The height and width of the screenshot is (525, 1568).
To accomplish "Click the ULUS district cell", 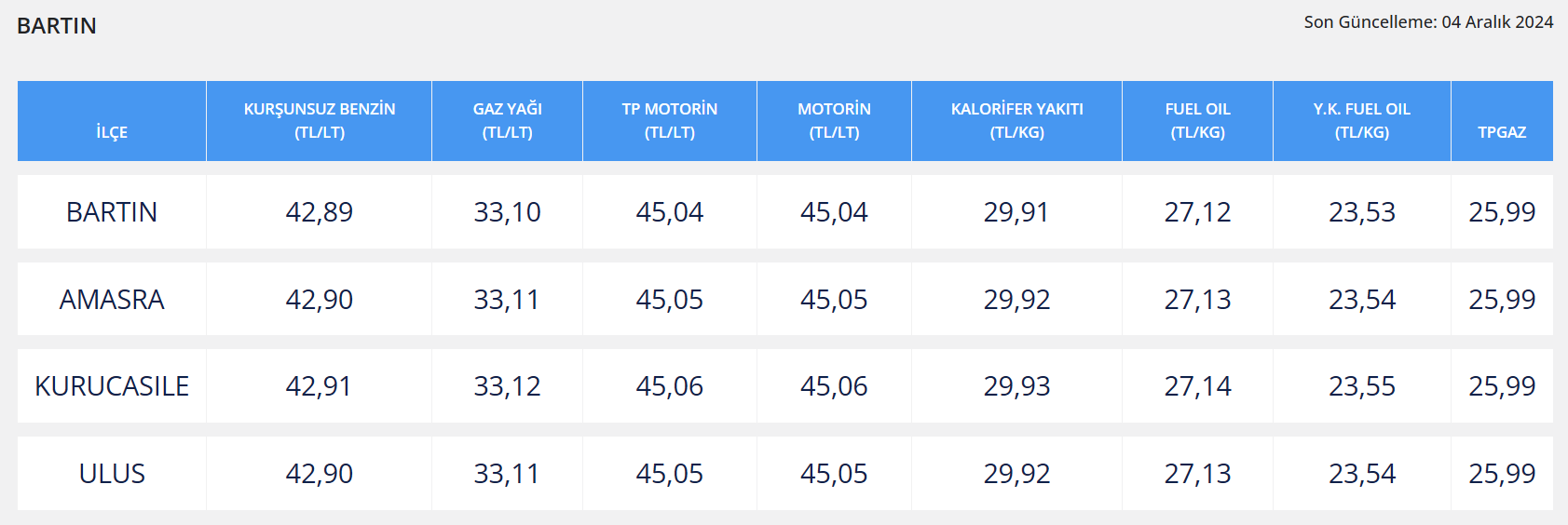I will (x=112, y=474).
